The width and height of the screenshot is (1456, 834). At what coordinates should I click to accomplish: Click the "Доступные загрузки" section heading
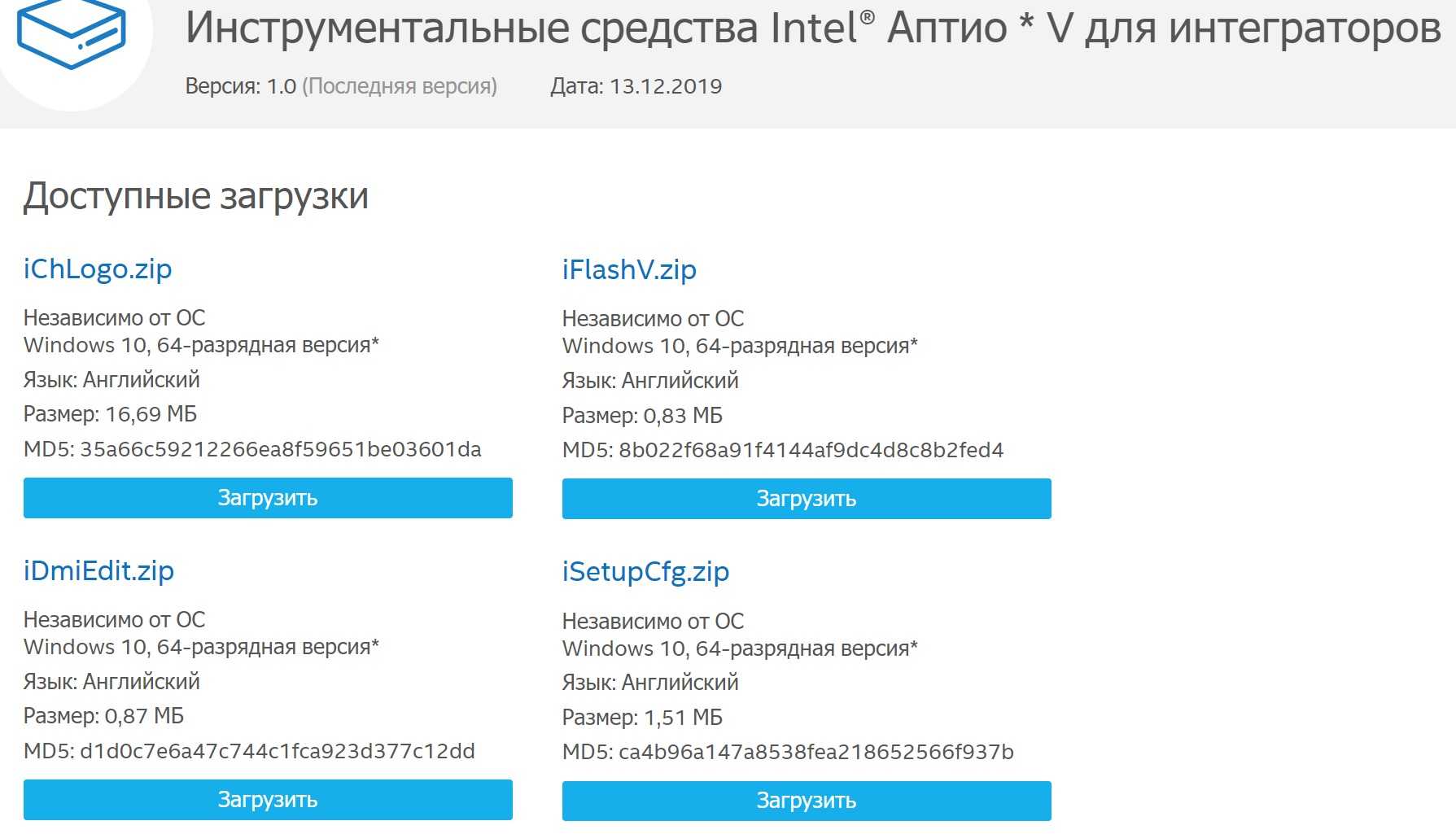tap(196, 196)
